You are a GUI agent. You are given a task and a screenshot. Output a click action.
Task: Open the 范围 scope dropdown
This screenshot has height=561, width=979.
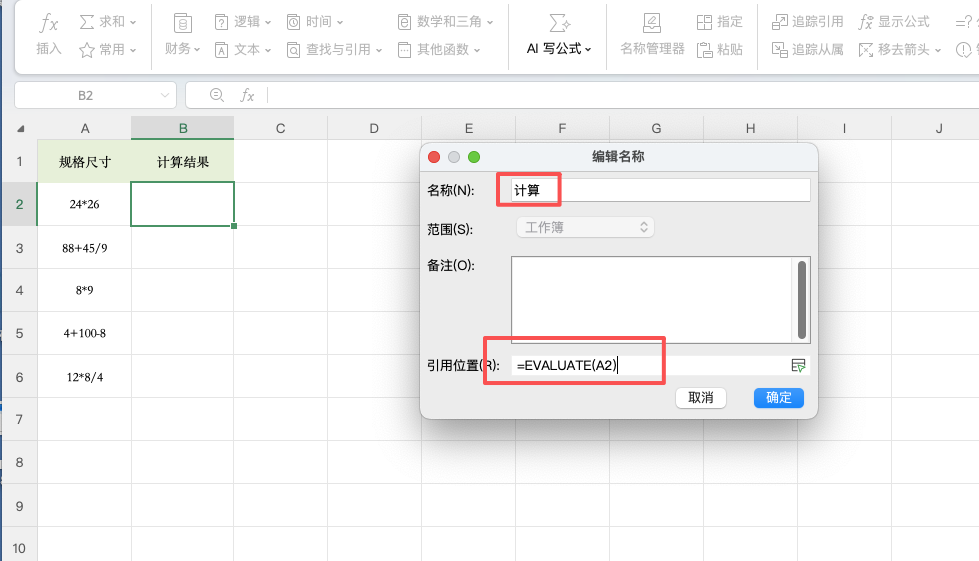tap(585, 227)
